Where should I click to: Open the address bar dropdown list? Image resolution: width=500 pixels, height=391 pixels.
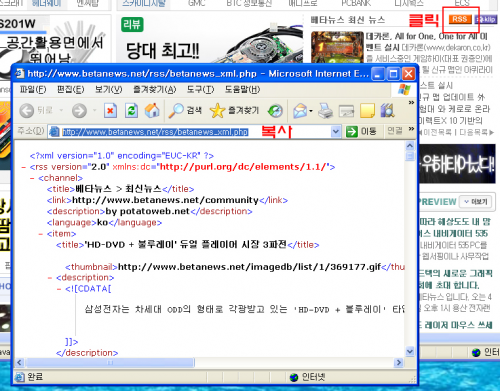tap(336, 132)
